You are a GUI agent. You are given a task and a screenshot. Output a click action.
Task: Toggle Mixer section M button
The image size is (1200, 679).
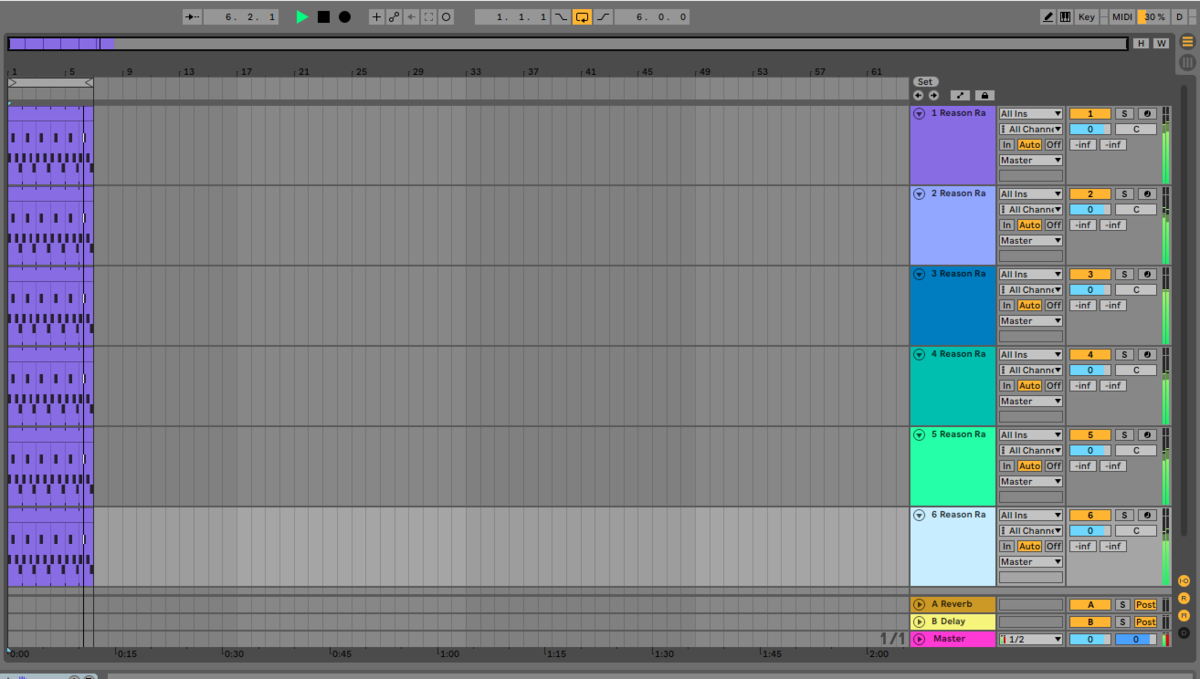pos(1184,615)
